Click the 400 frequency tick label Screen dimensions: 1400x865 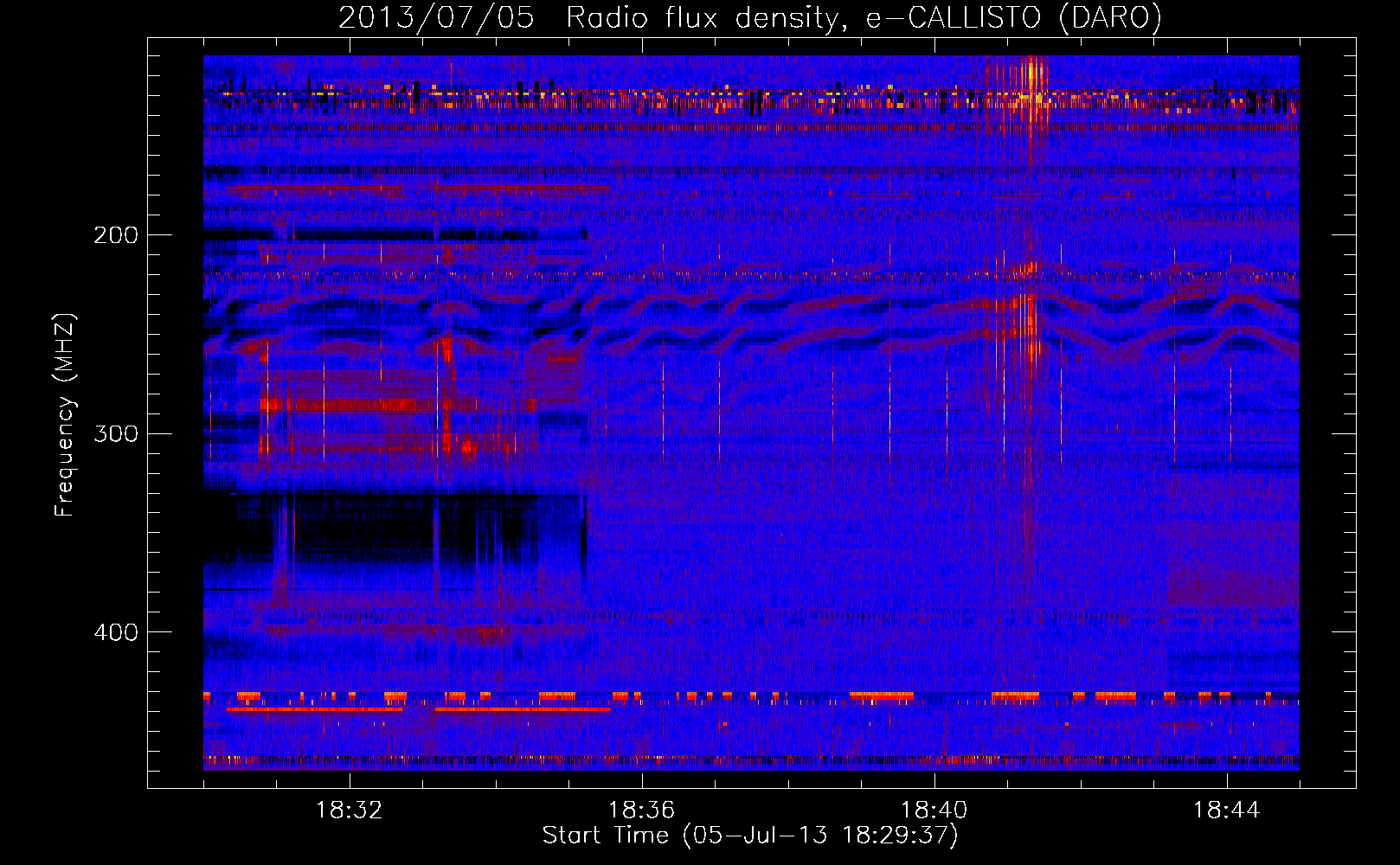pyautogui.click(x=116, y=632)
